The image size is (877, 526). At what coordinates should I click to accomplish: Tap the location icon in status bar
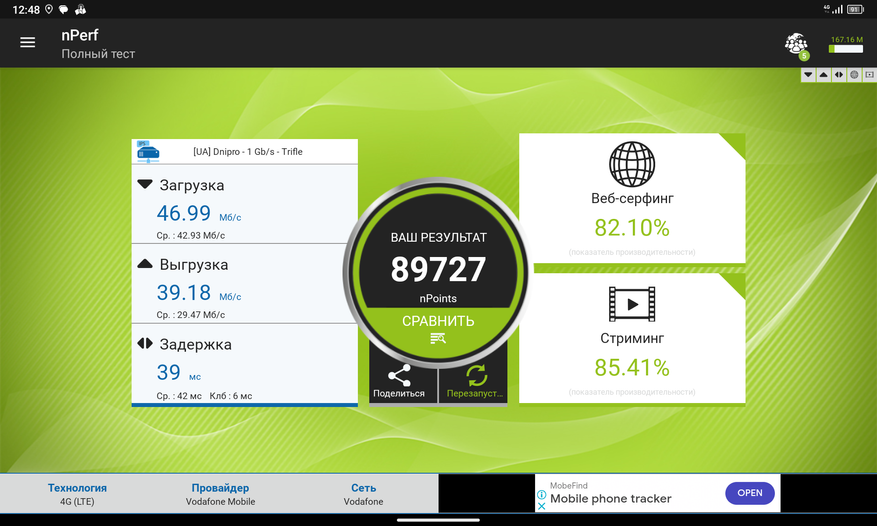click(49, 10)
